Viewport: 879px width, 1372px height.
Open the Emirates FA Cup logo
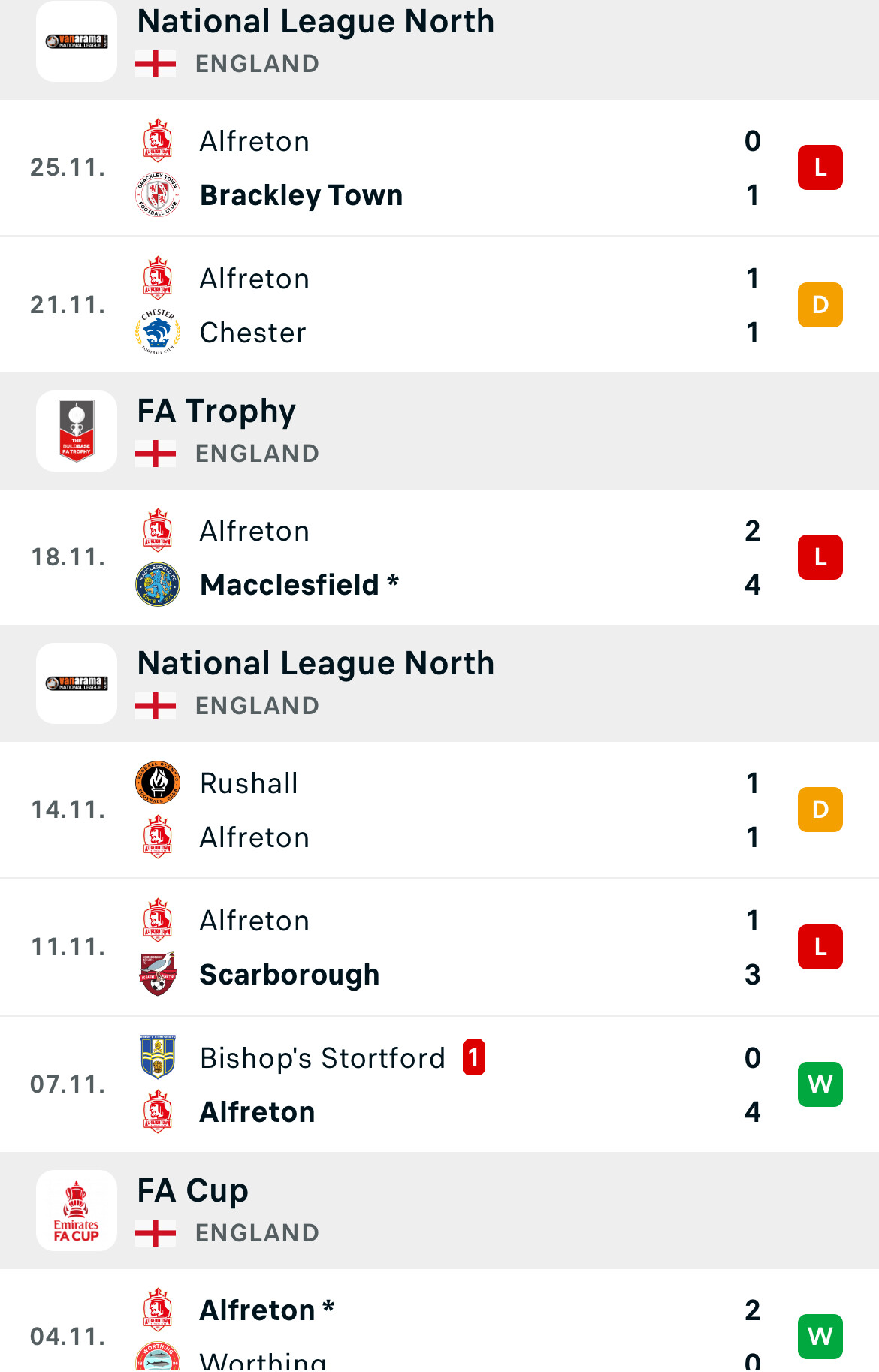[x=77, y=1211]
